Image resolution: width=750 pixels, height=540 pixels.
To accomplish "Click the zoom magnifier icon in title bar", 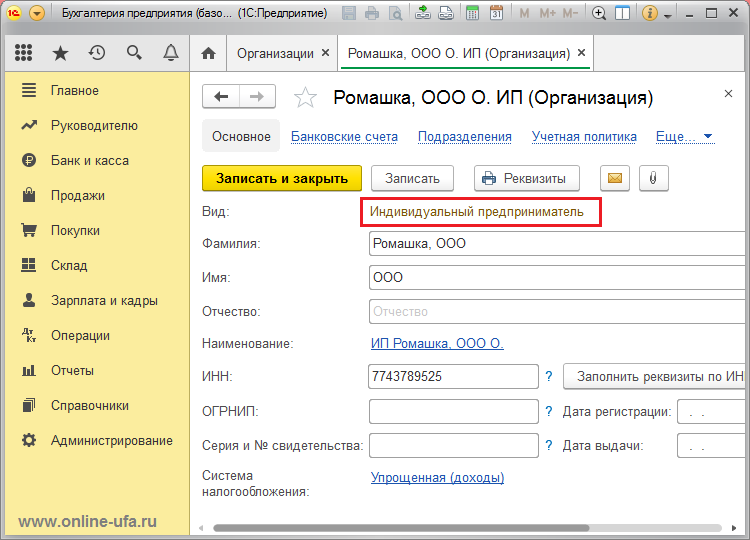I will click(x=598, y=13).
